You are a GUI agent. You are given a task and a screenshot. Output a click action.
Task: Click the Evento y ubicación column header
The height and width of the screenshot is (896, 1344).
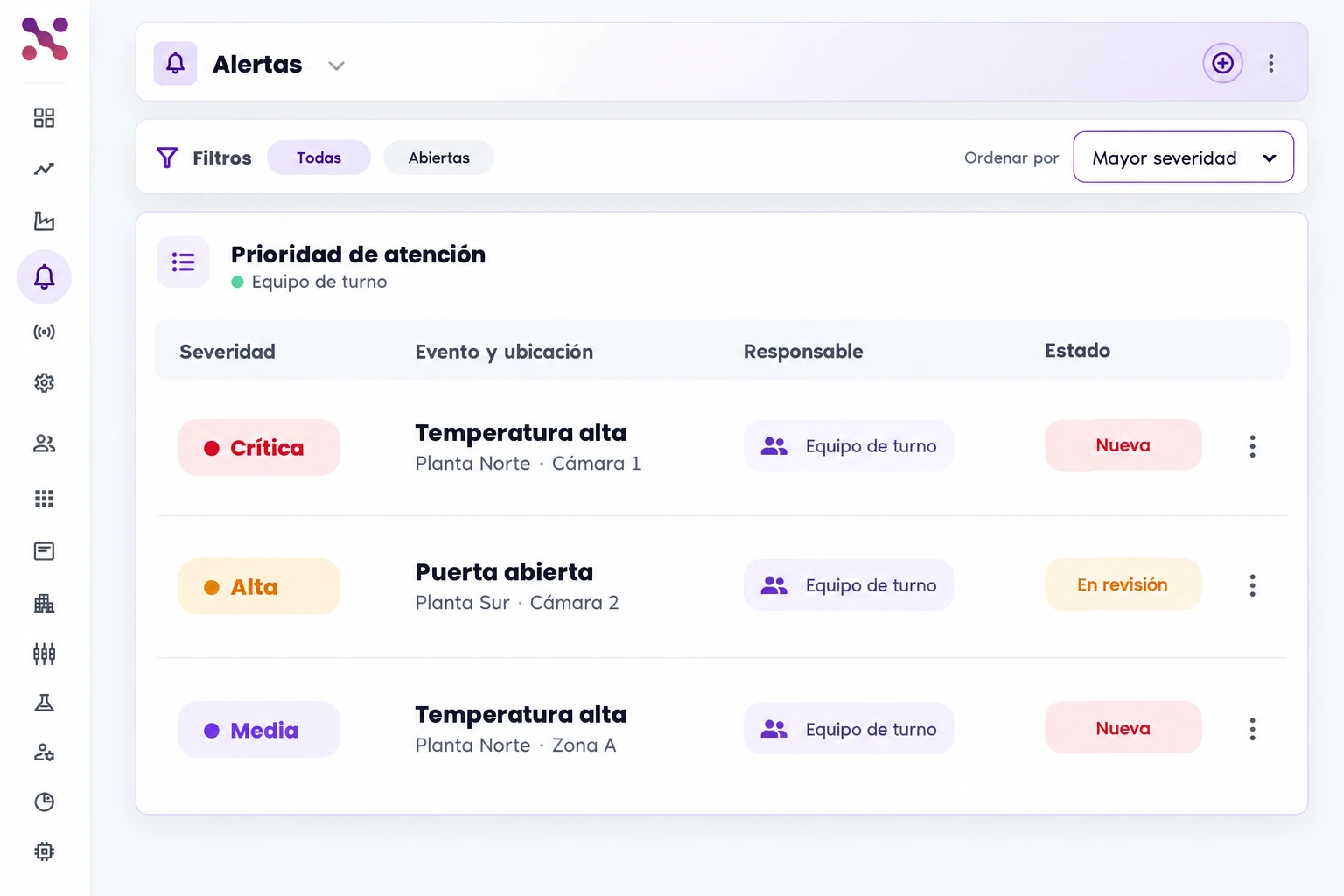point(504,352)
